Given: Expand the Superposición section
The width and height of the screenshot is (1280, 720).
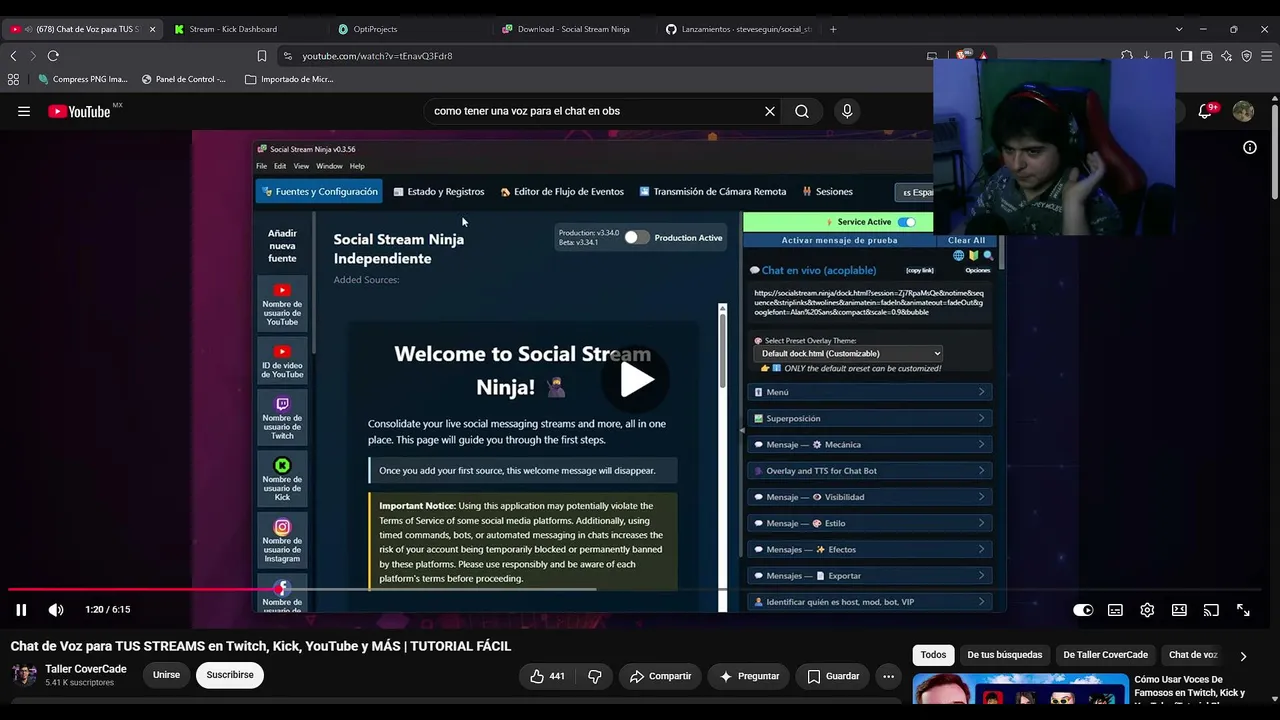Looking at the screenshot, I should [869, 418].
